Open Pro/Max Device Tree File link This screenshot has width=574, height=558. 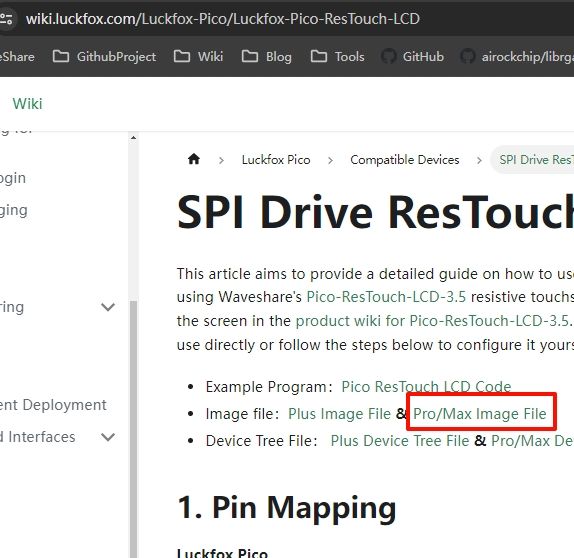(532, 441)
